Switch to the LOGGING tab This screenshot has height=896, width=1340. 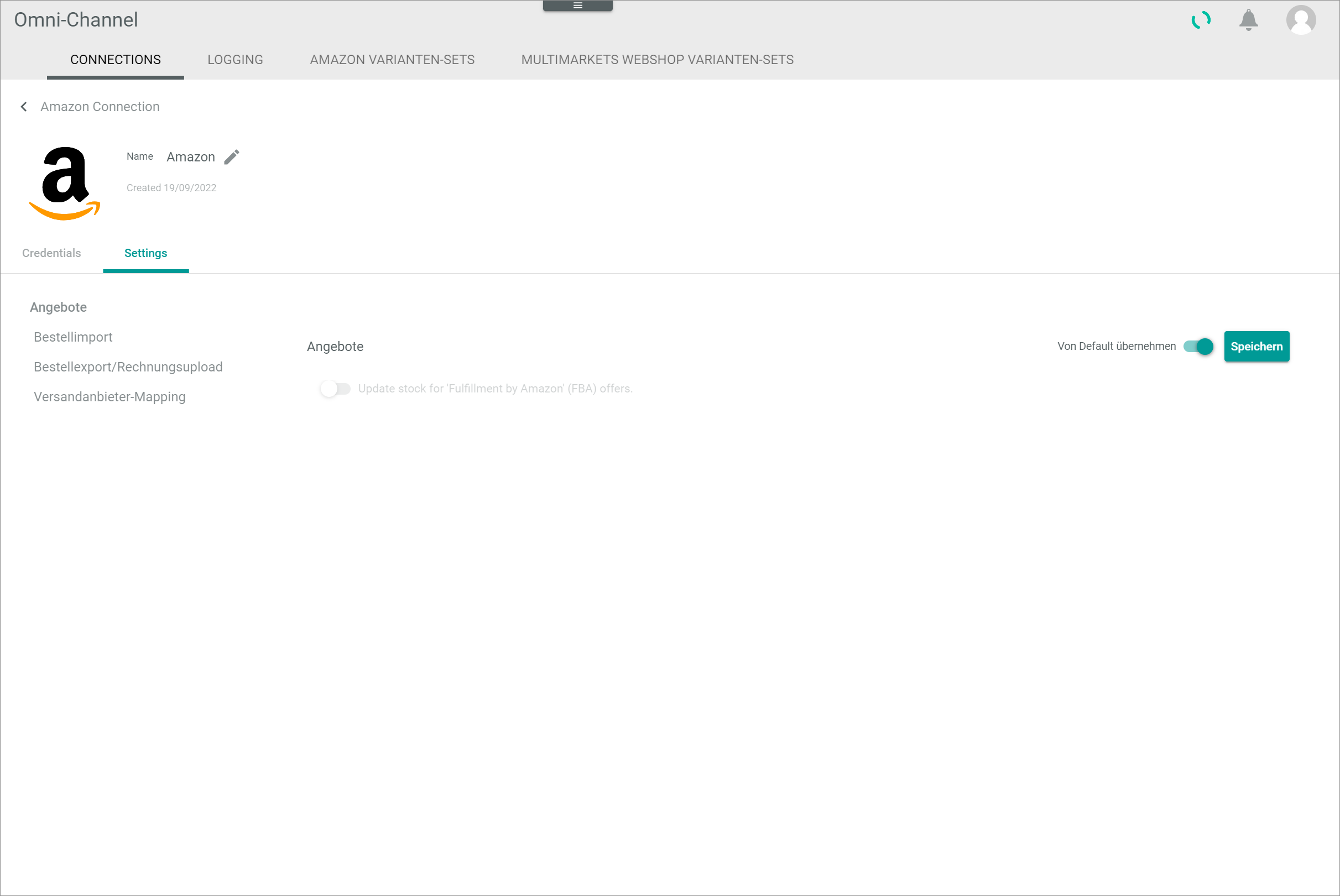[235, 60]
